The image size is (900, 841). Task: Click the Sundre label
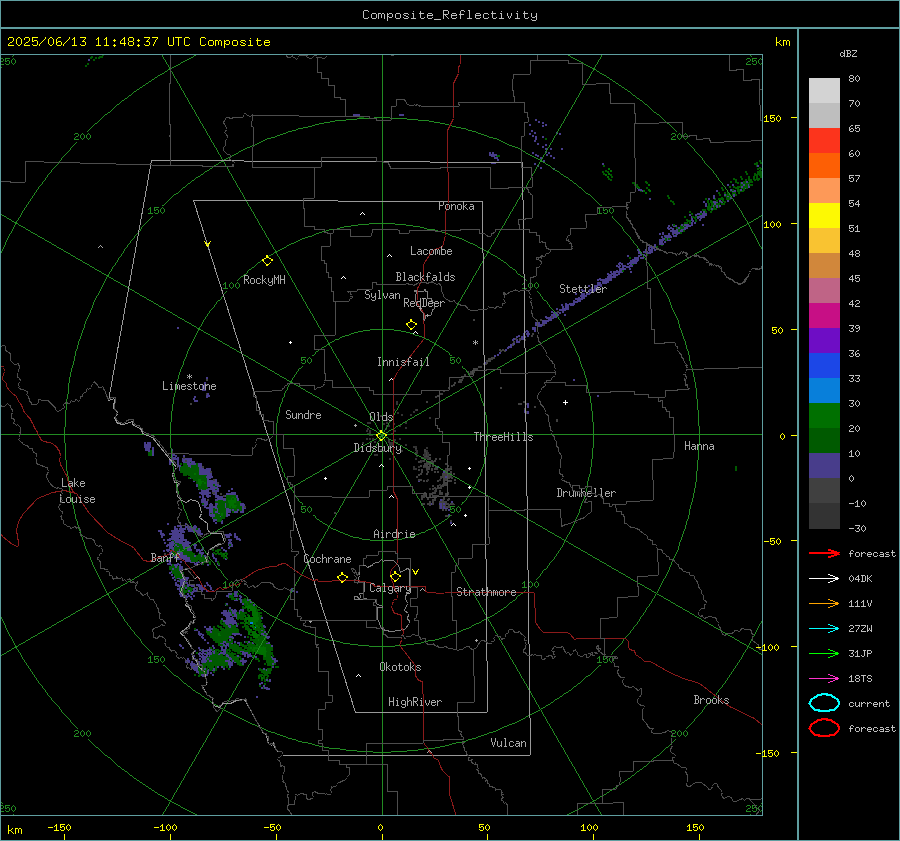[303, 415]
